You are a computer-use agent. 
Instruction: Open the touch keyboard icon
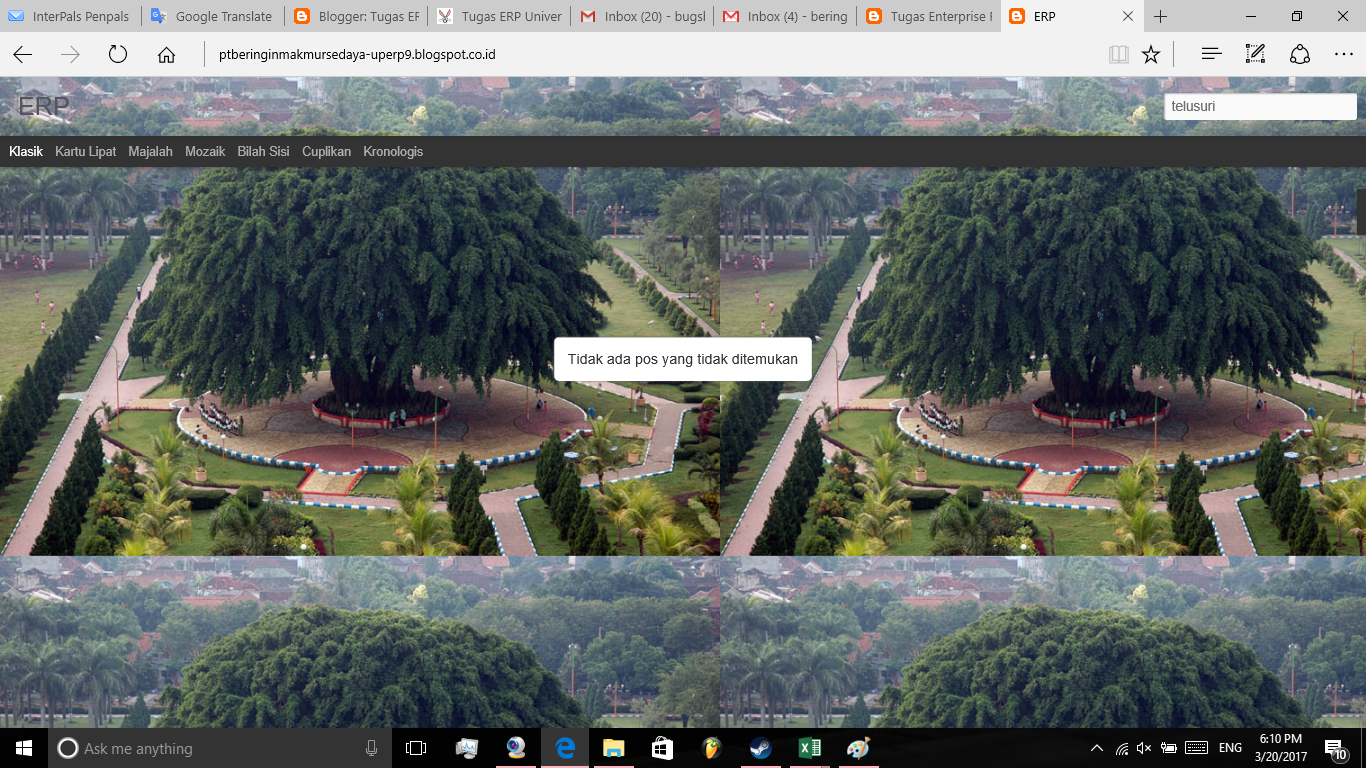tap(1195, 748)
